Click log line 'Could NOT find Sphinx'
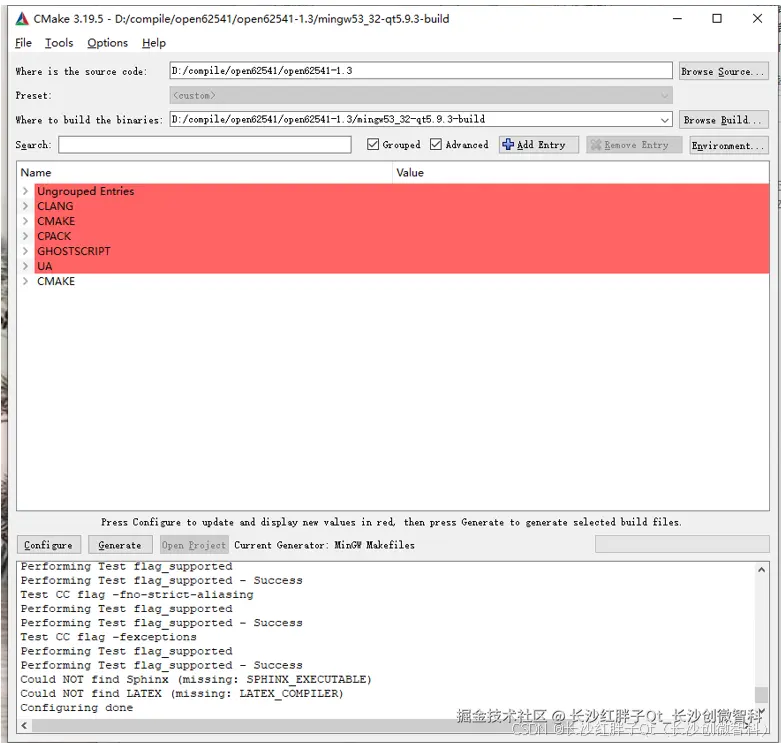 [196, 679]
